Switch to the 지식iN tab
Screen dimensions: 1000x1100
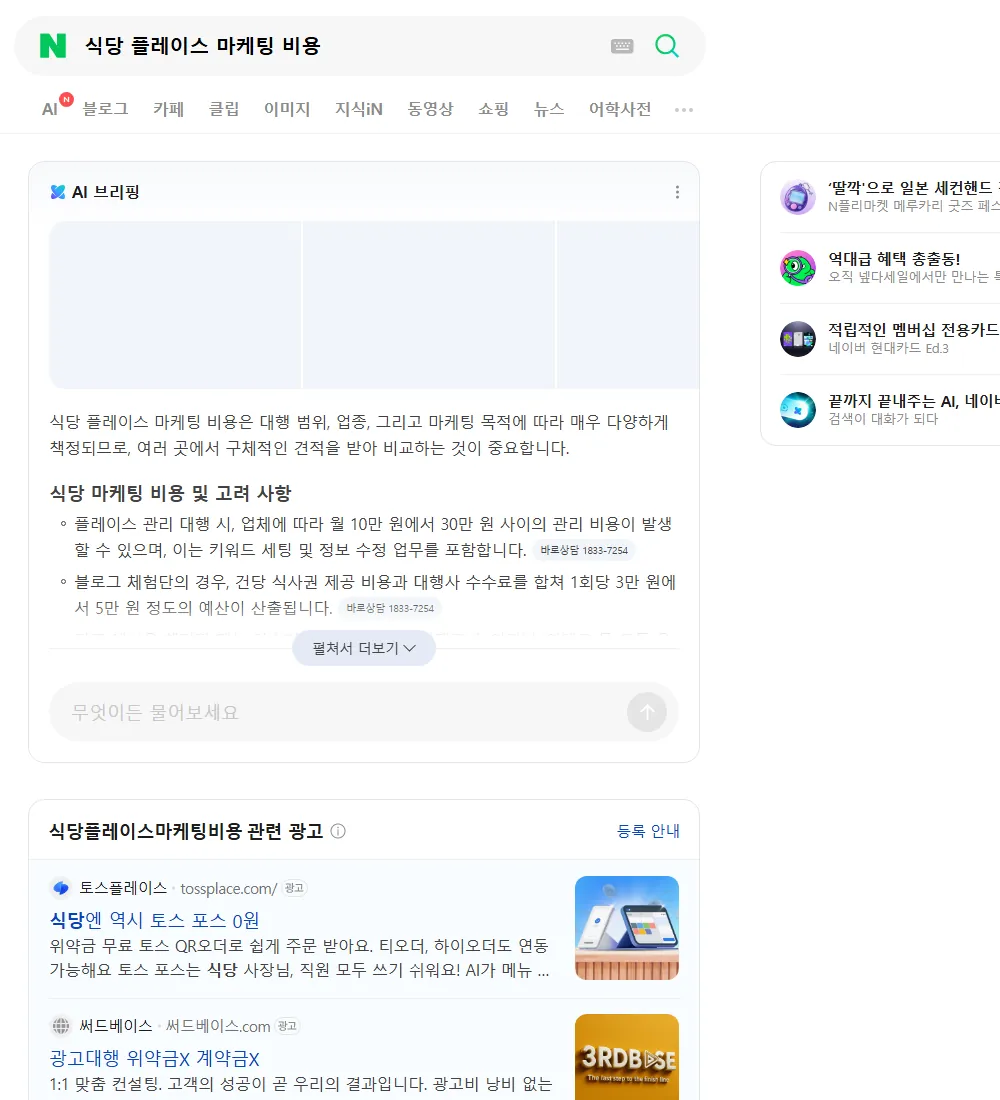pos(359,109)
